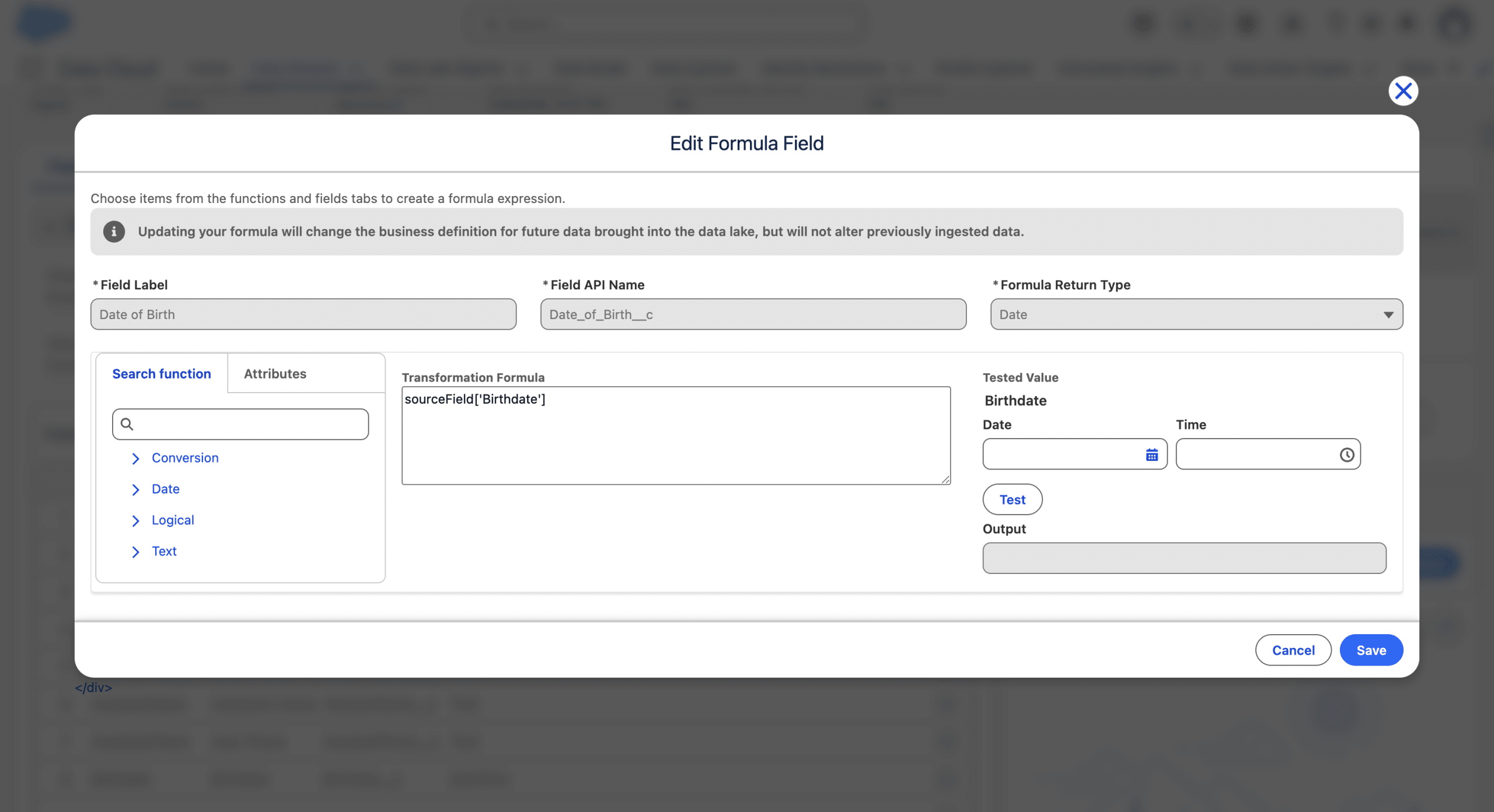
Task: Expand the Logical function category chevron
Action: coord(135,520)
